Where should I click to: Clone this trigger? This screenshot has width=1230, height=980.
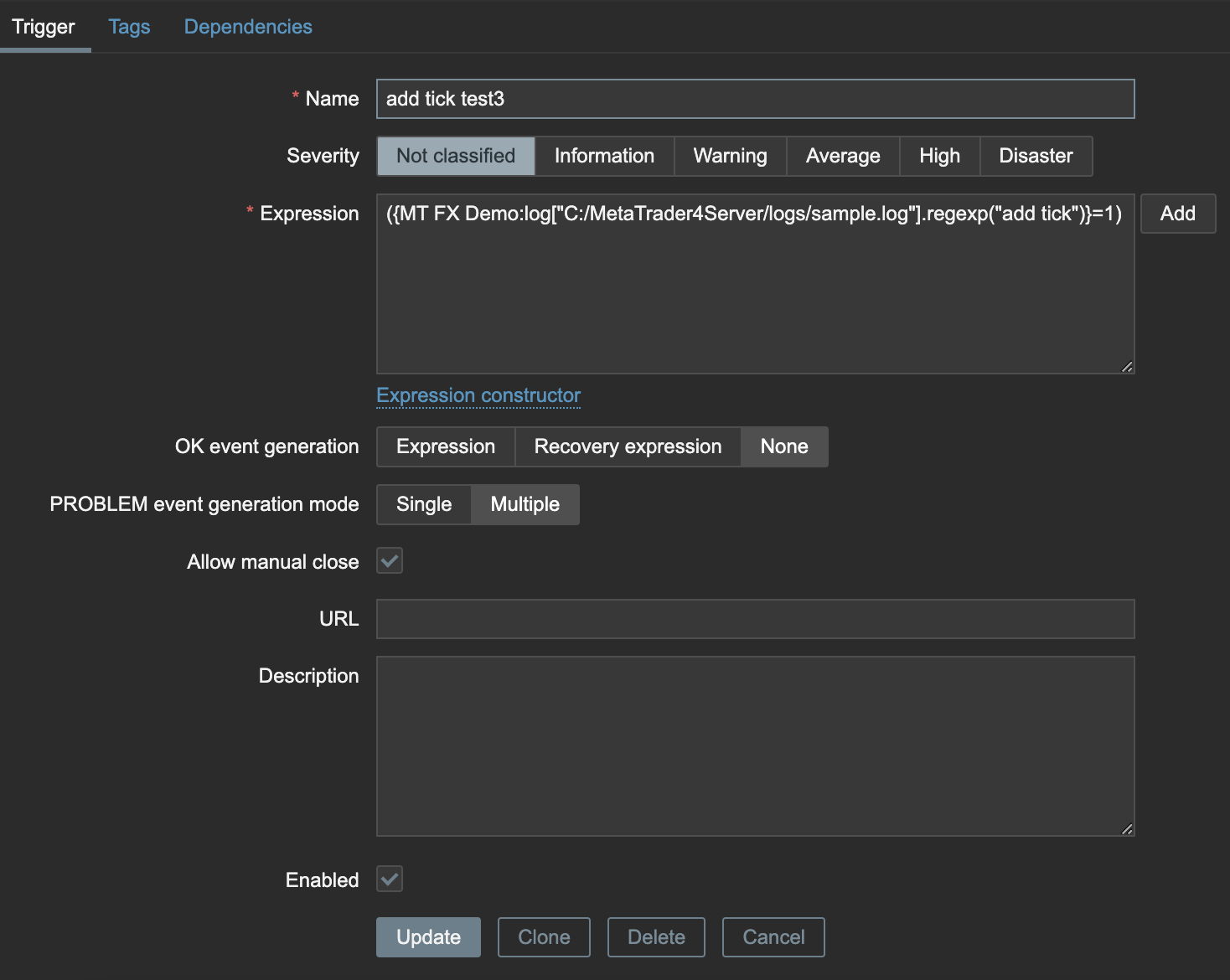coord(544,937)
